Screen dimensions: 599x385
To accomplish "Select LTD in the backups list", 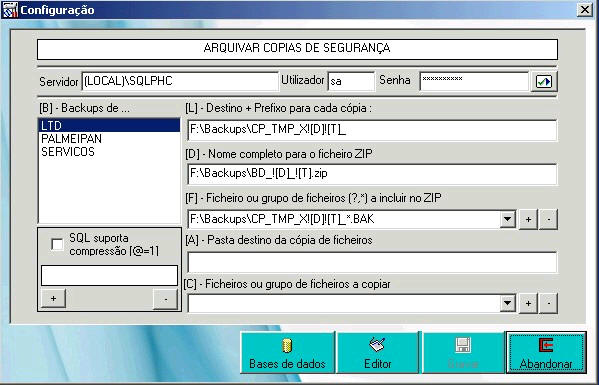I will 109,126.
